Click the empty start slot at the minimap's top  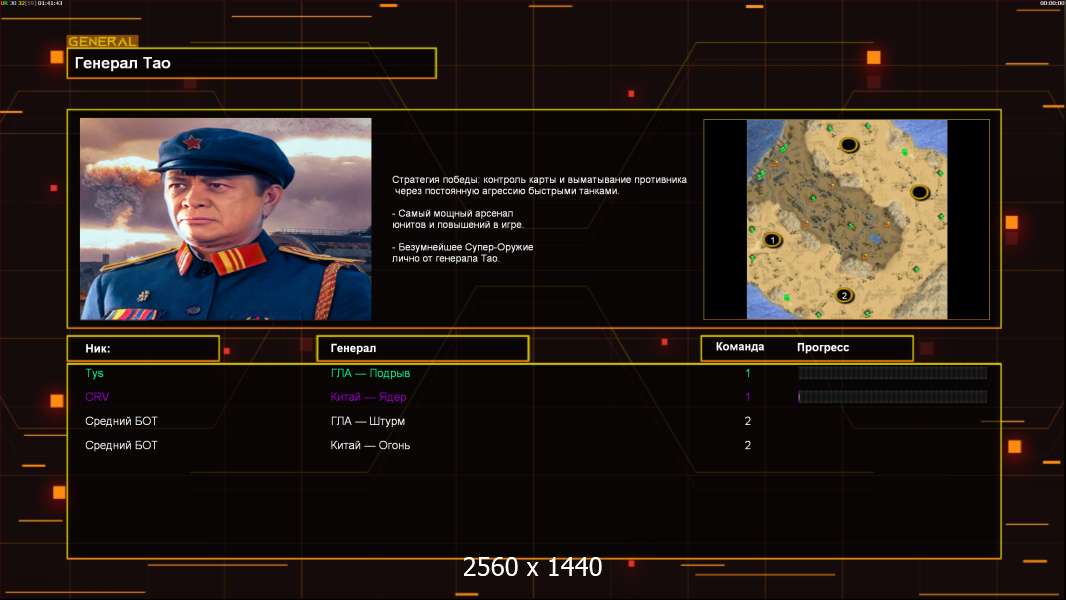pos(848,144)
